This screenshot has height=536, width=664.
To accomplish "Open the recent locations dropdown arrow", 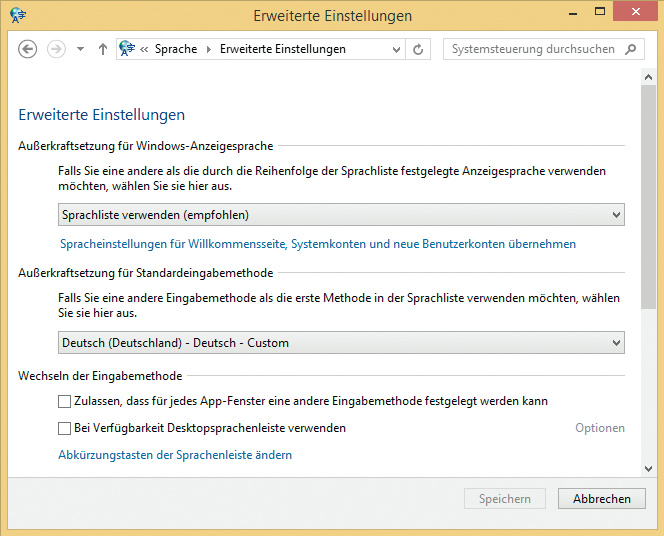I will point(80,49).
